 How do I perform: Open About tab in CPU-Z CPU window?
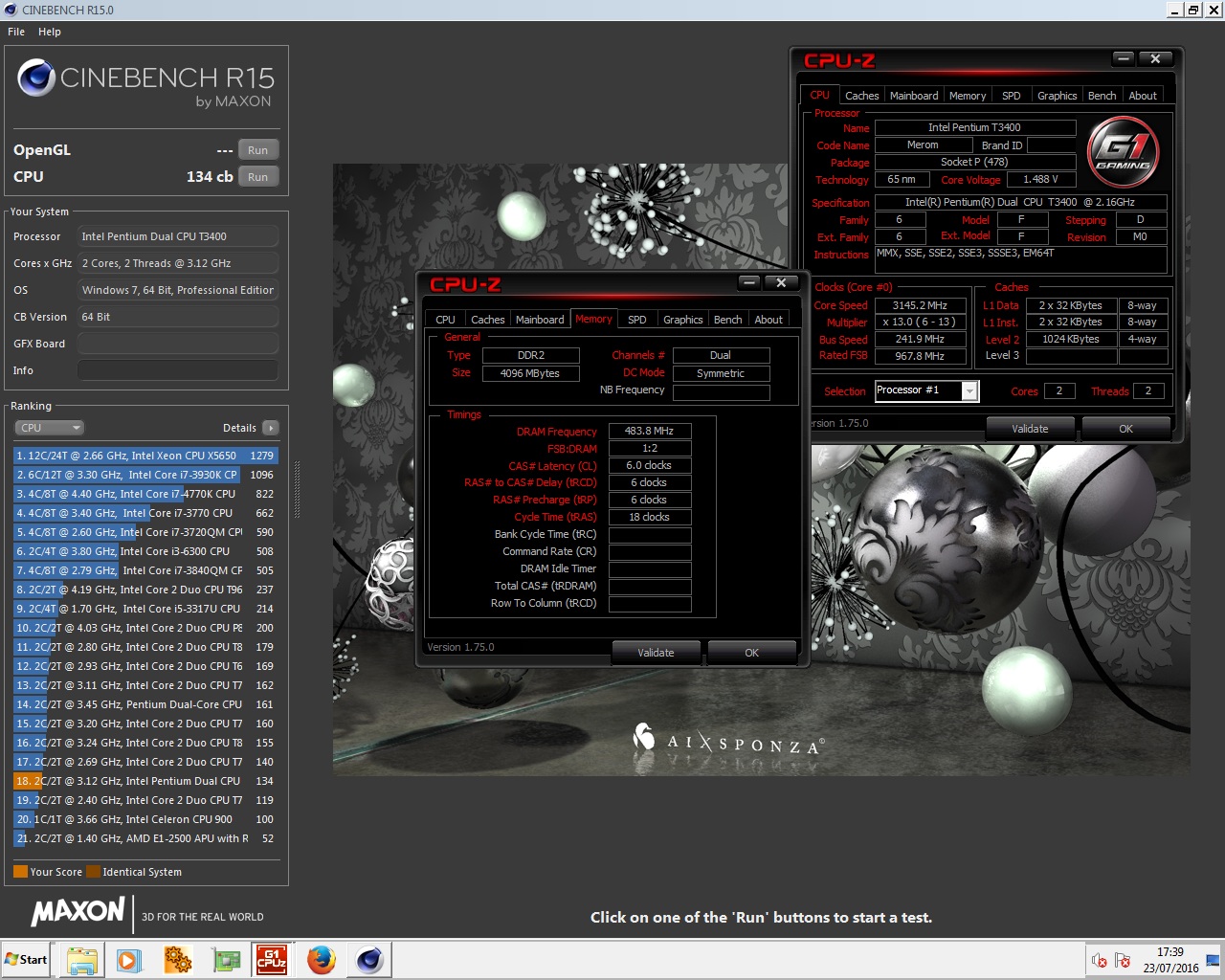click(1143, 96)
